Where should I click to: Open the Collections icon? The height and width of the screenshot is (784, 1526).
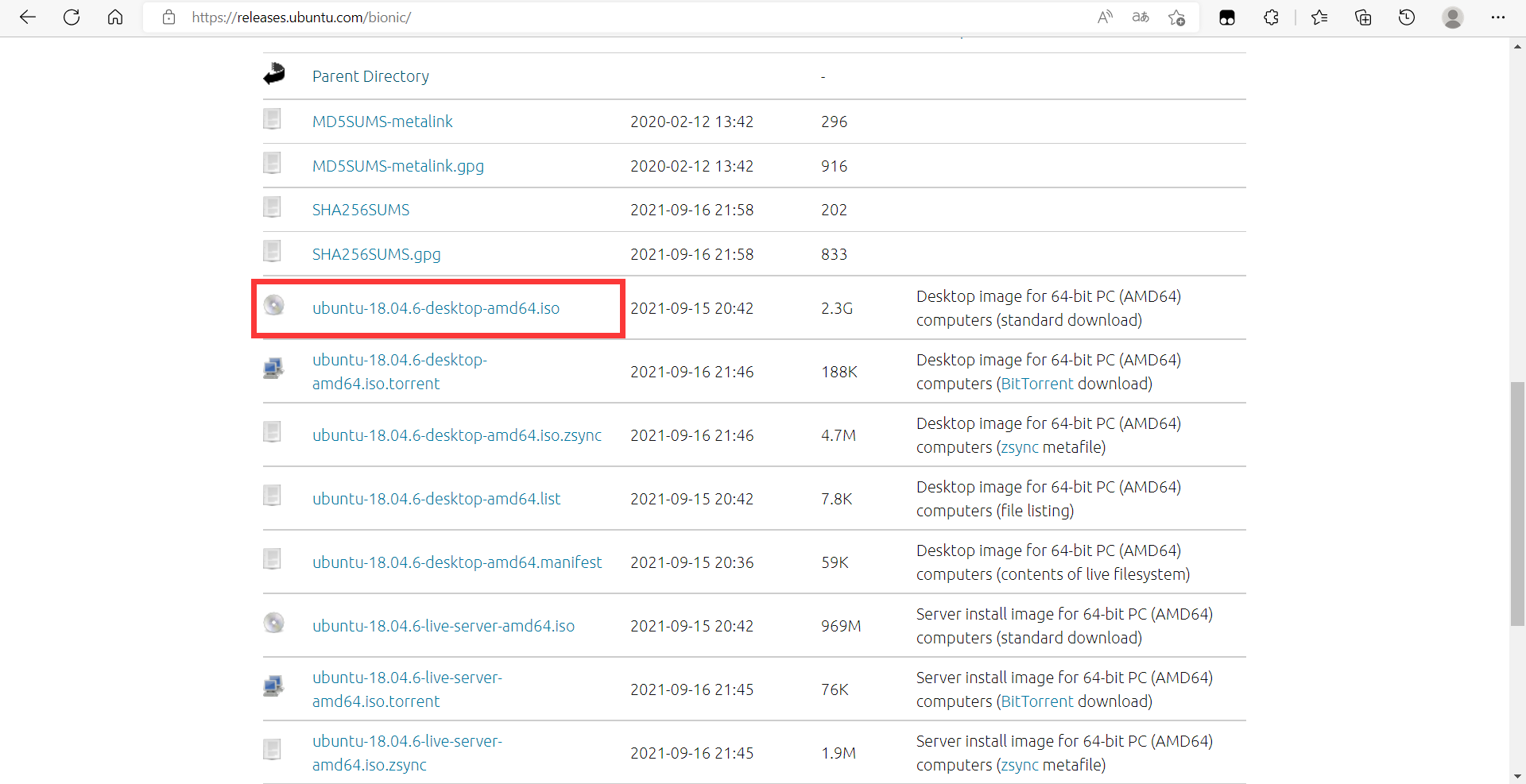coord(1363,17)
